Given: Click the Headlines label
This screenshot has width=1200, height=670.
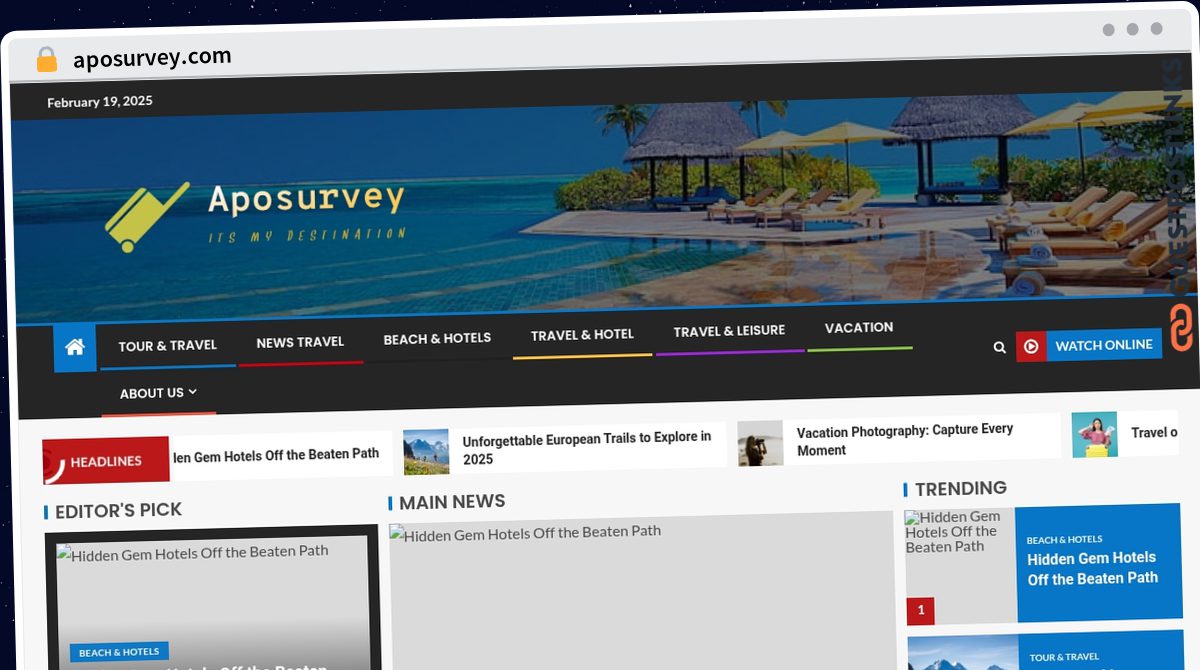Looking at the screenshot, I should click(106, 461).
